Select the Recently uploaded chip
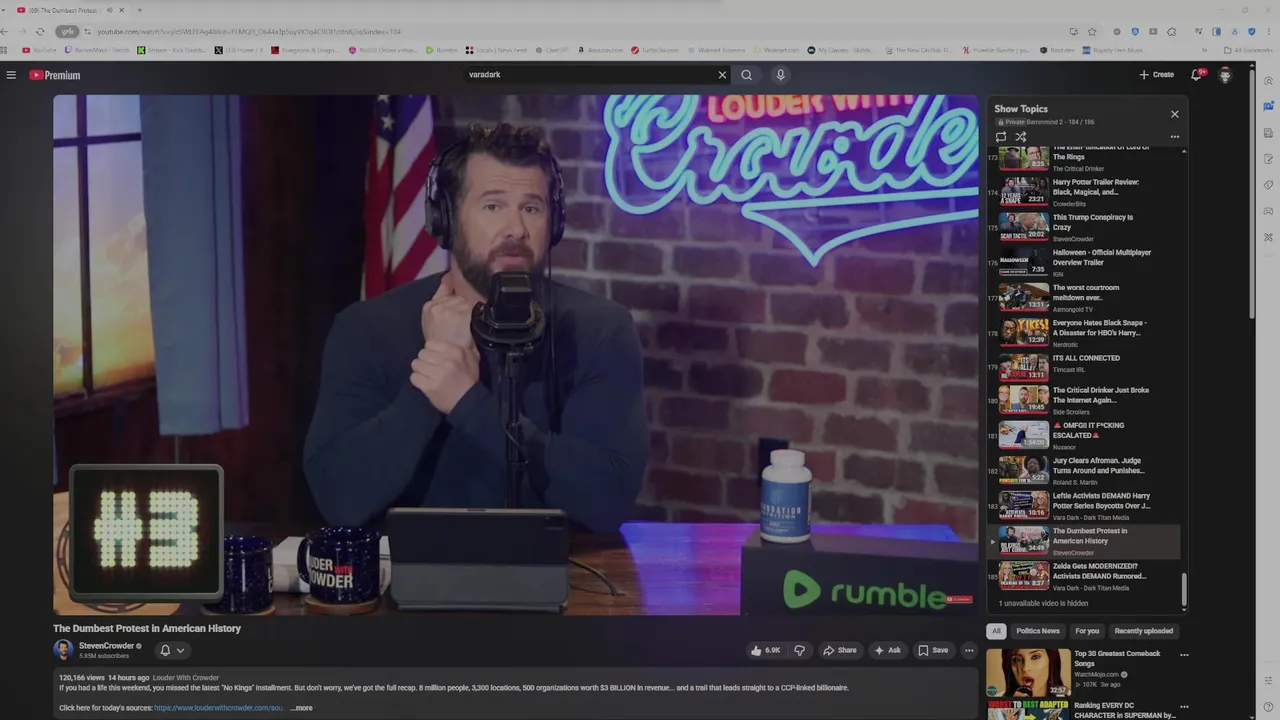The width and height of the screenshot is (1280, 720). click(x=1144, y=631)
